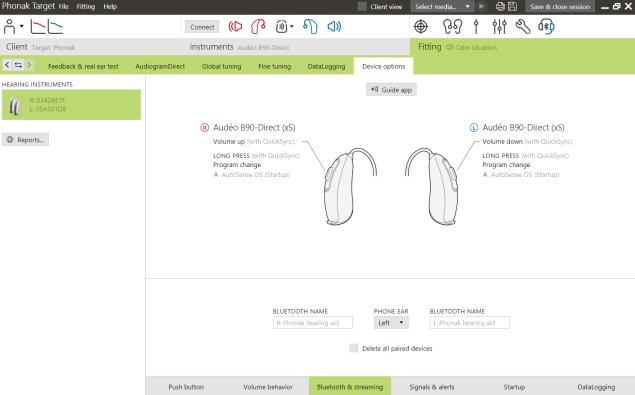
Task: Click the right hearing aid illustration
Action: (x=349, y=186)
